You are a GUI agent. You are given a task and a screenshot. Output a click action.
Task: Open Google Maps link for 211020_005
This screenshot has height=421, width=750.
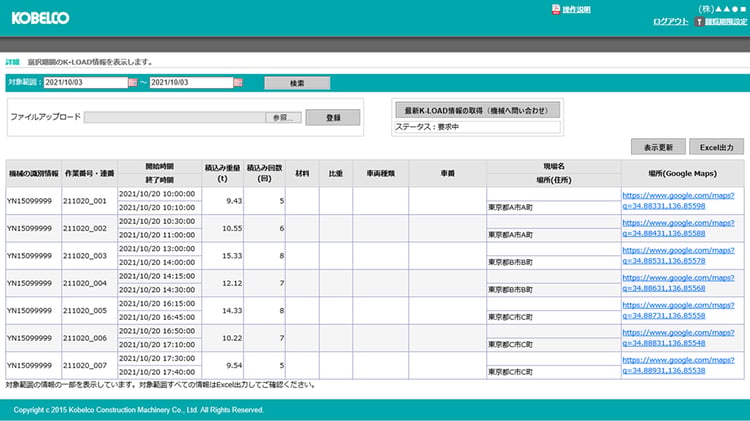tap(678, 310)
